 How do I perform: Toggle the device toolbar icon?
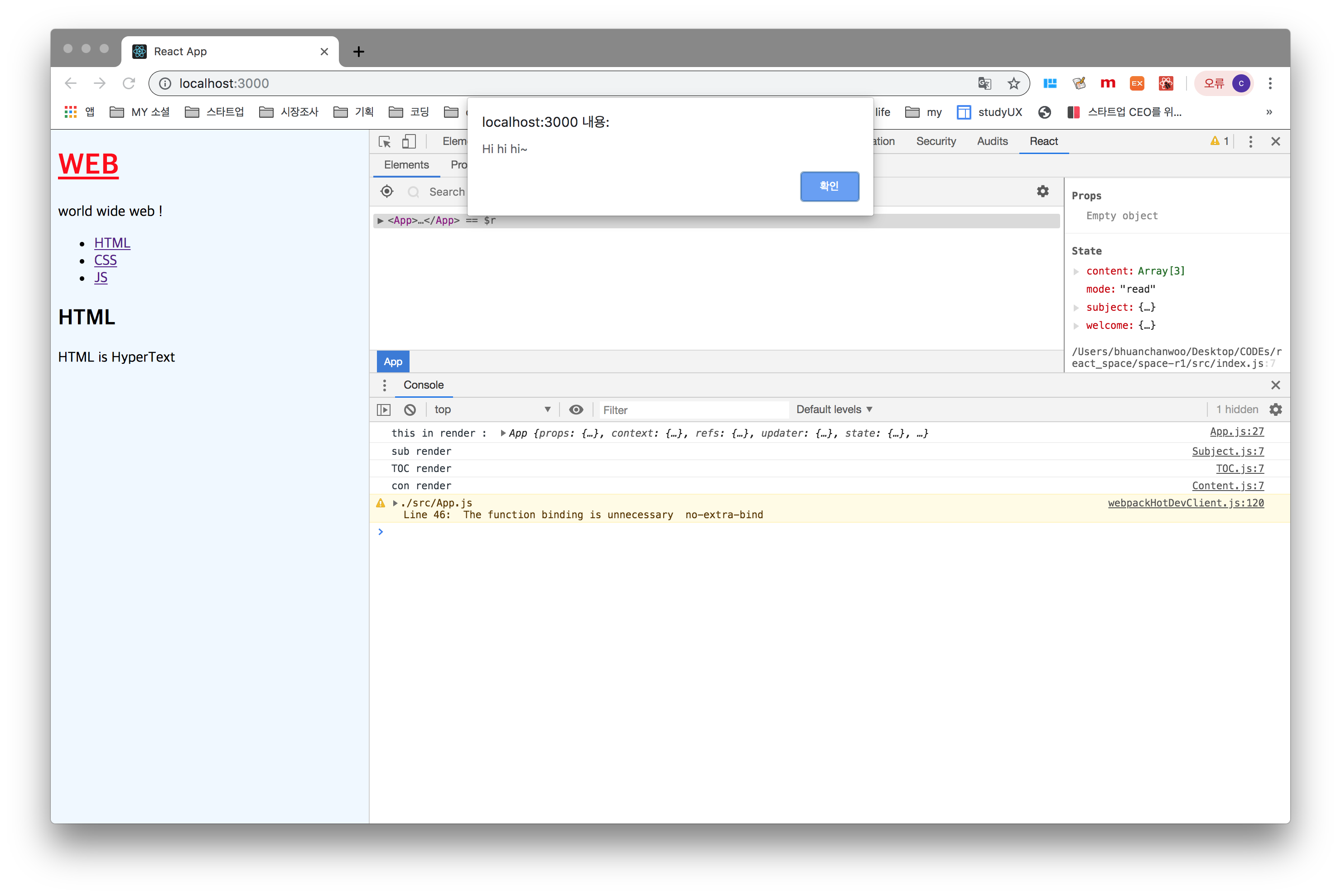pyautogui.click(x=409, y=141)
